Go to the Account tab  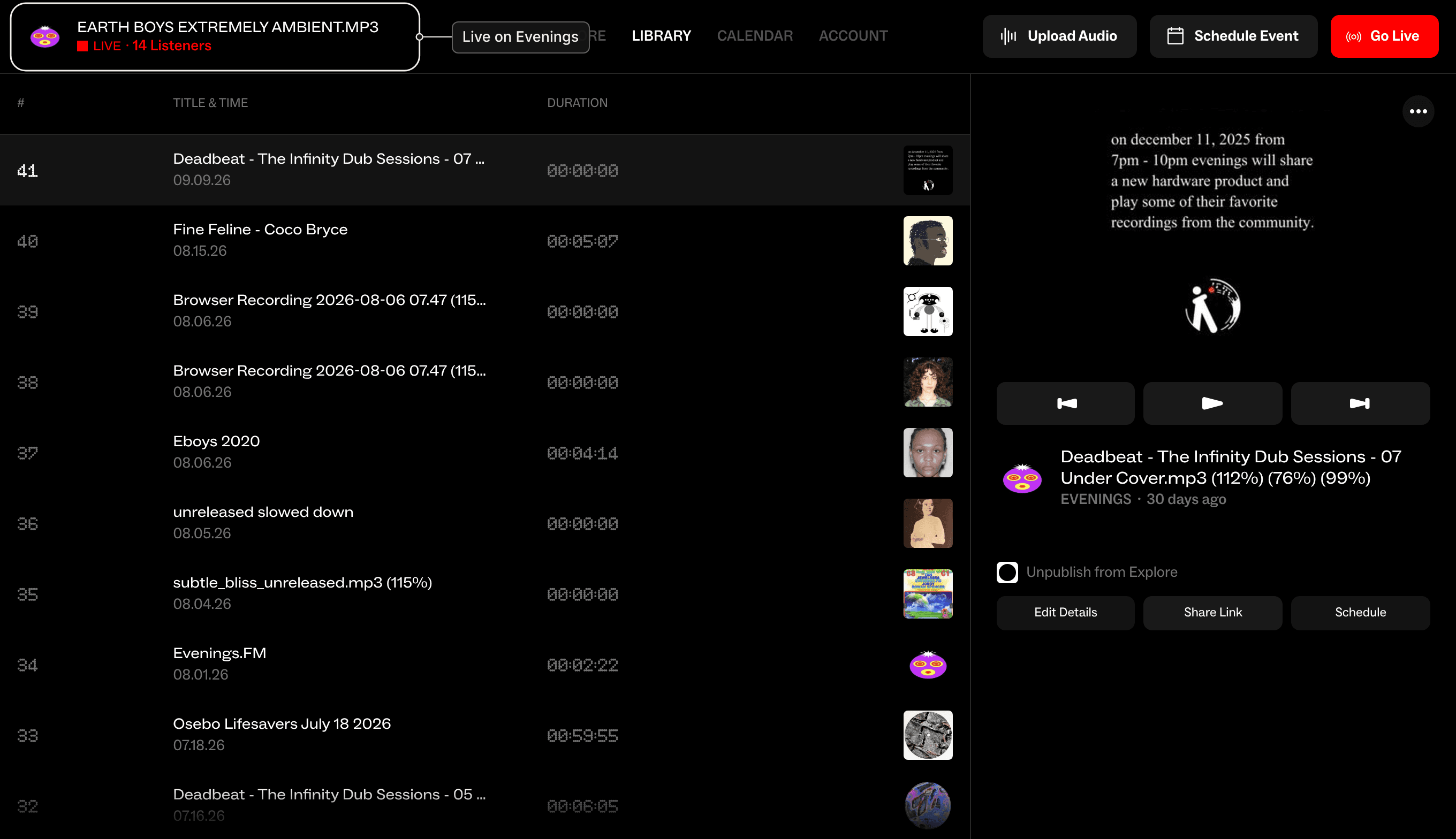pyautogui.click(x=853, y=36)
